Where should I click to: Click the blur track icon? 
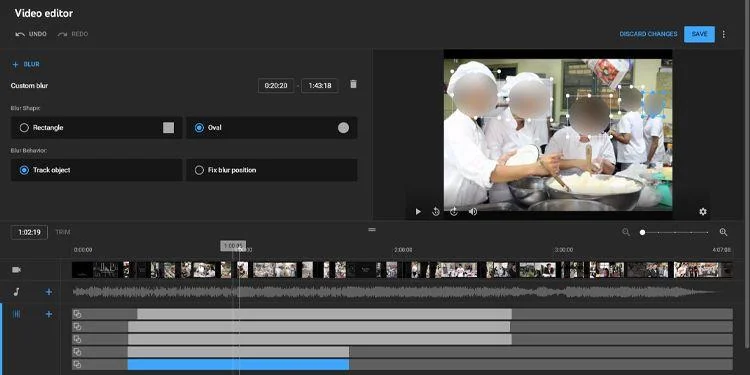(x=16, y=314)
